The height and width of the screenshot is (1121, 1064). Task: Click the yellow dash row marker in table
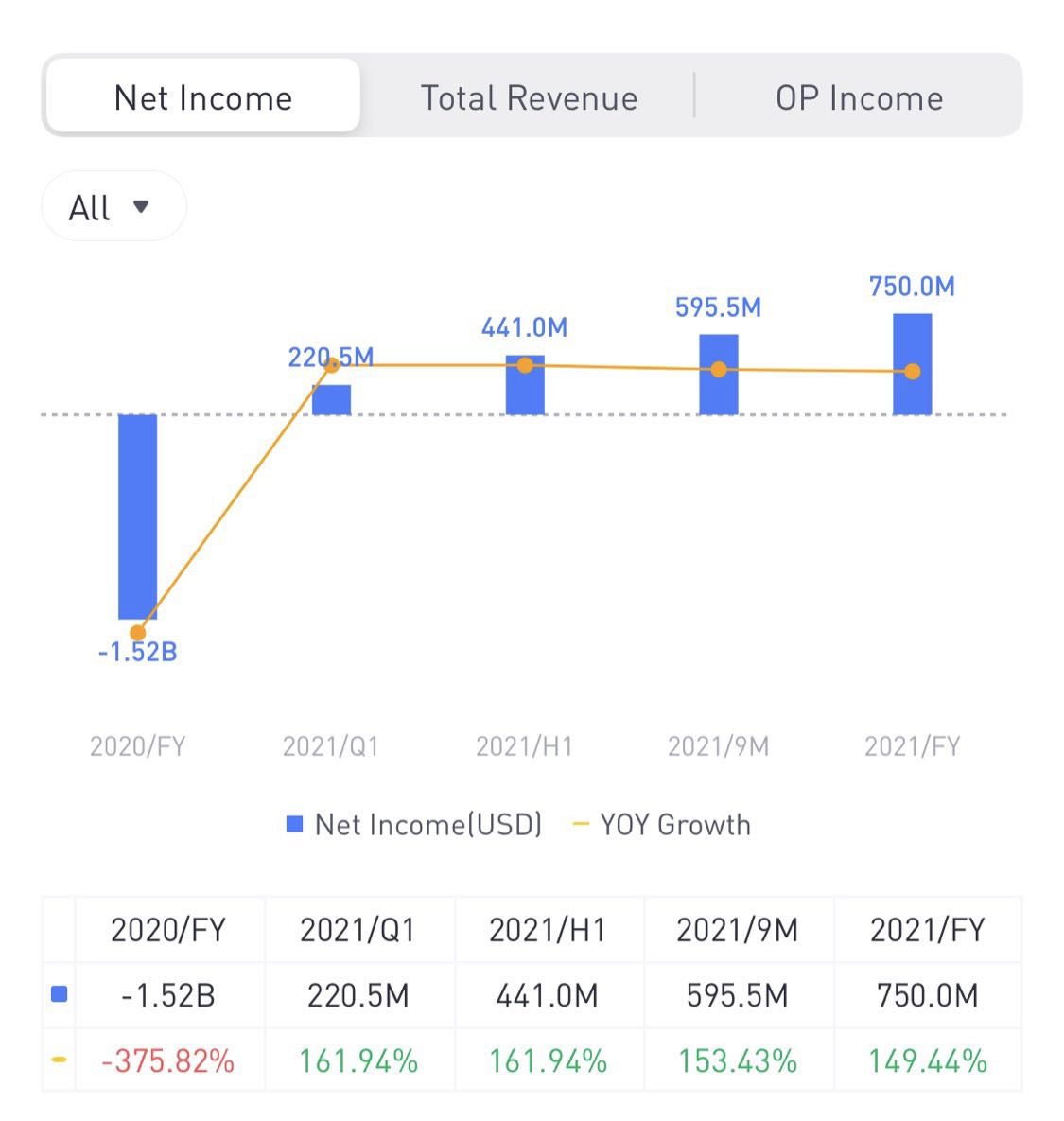(60, 1060)
